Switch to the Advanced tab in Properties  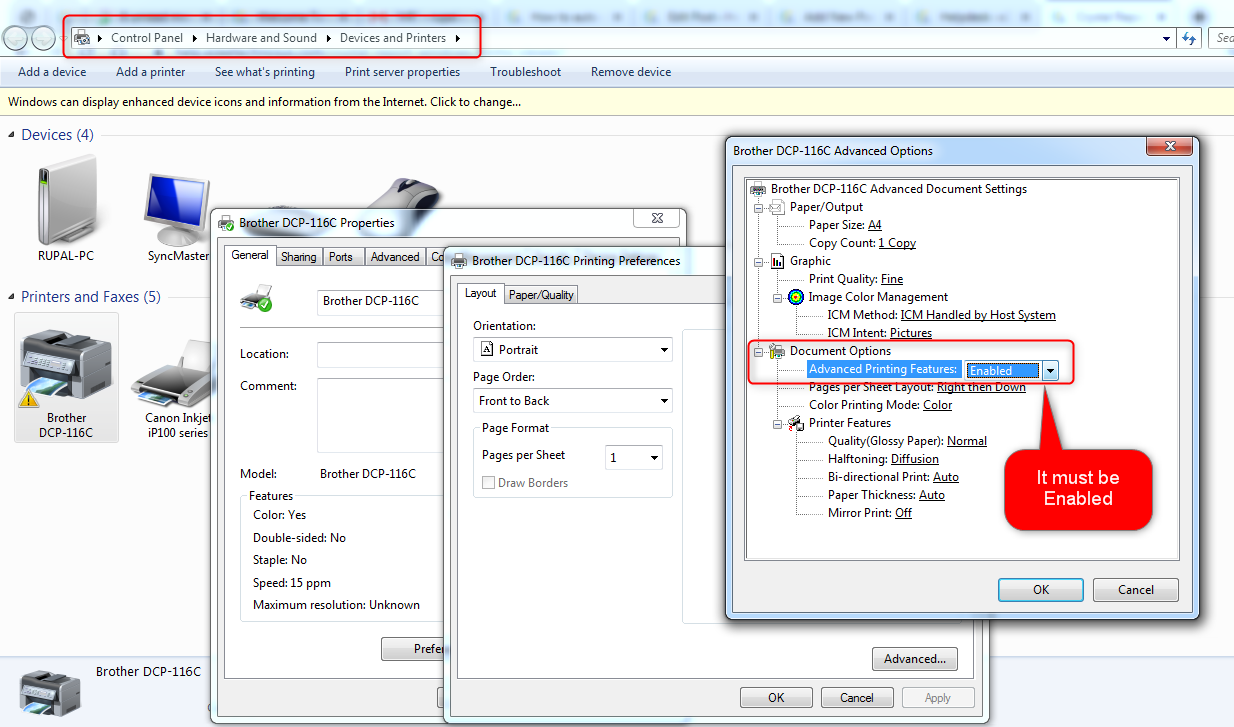point(395,257)
